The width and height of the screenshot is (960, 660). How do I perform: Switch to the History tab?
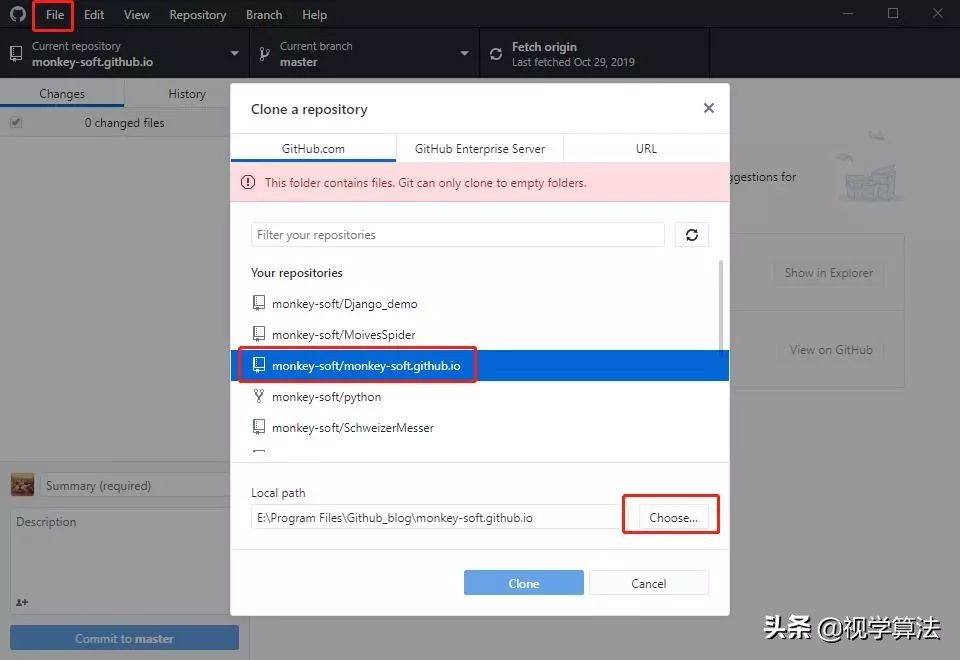[186, 93]
